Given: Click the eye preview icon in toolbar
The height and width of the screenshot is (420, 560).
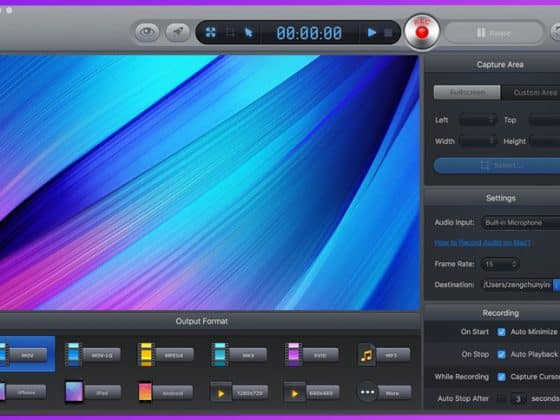Looking at the screenshot, I should 147,32.
